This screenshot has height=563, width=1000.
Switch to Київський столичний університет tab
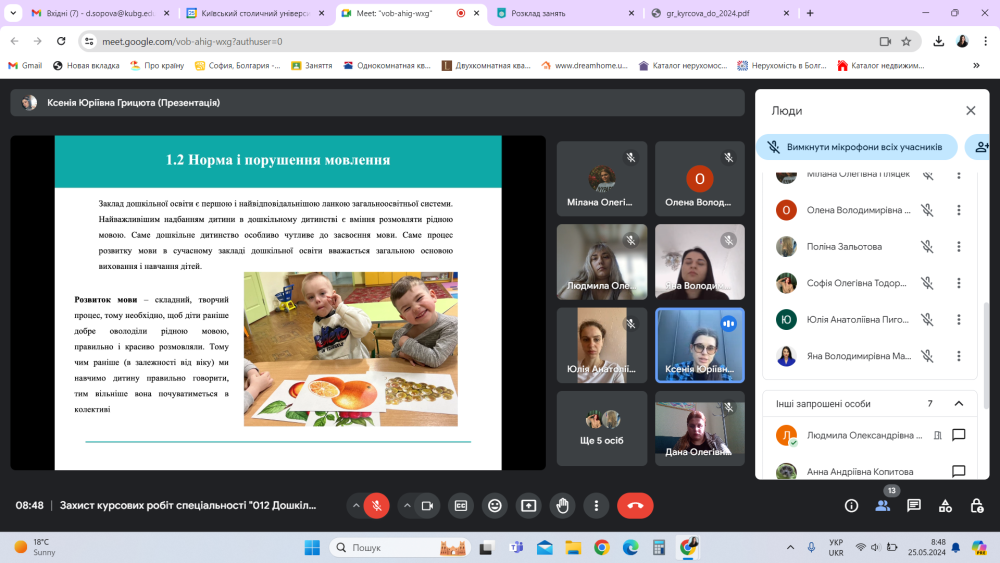click(x=255, y=13)
